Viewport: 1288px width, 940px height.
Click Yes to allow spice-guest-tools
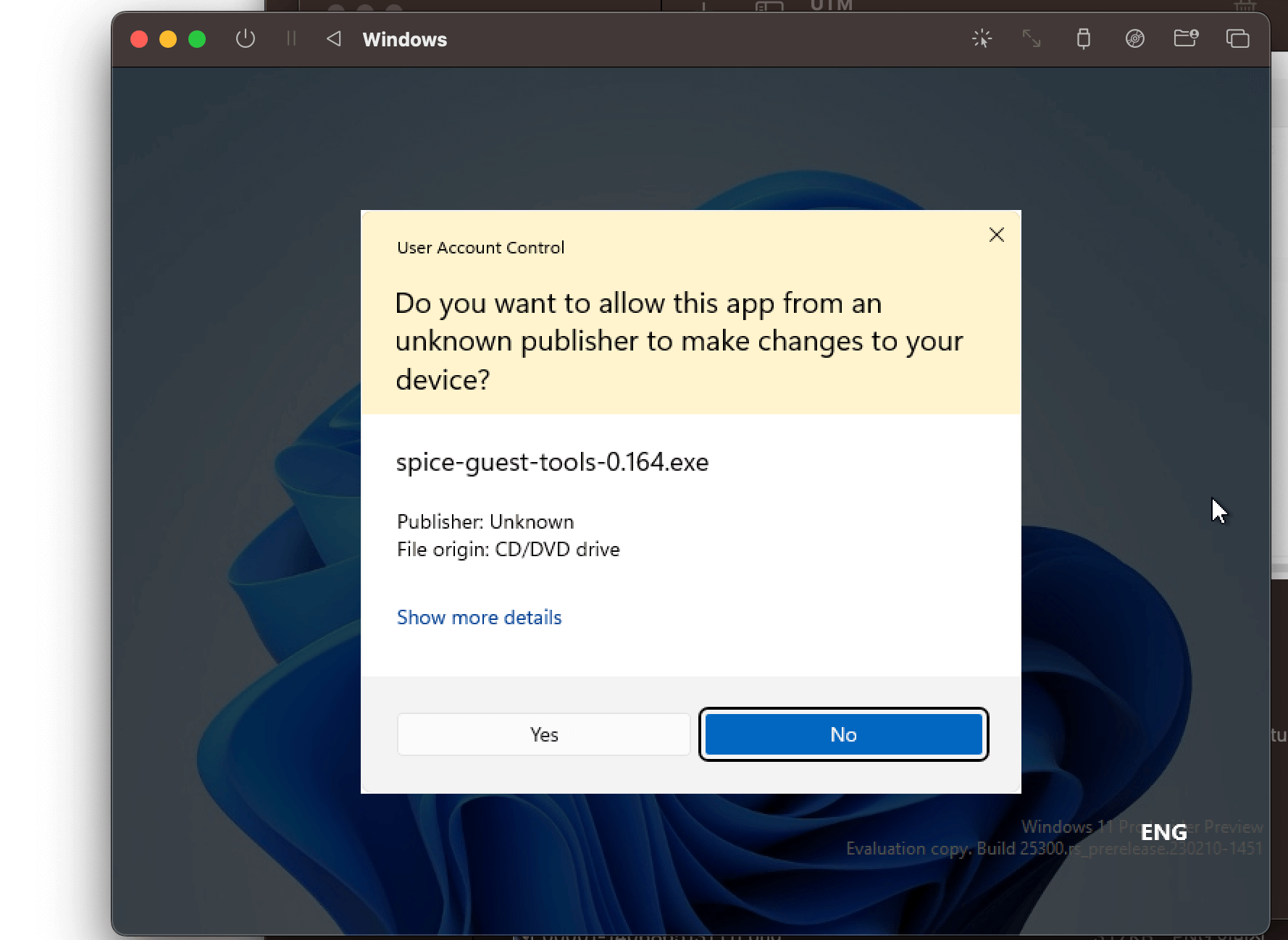coord(544,734)
